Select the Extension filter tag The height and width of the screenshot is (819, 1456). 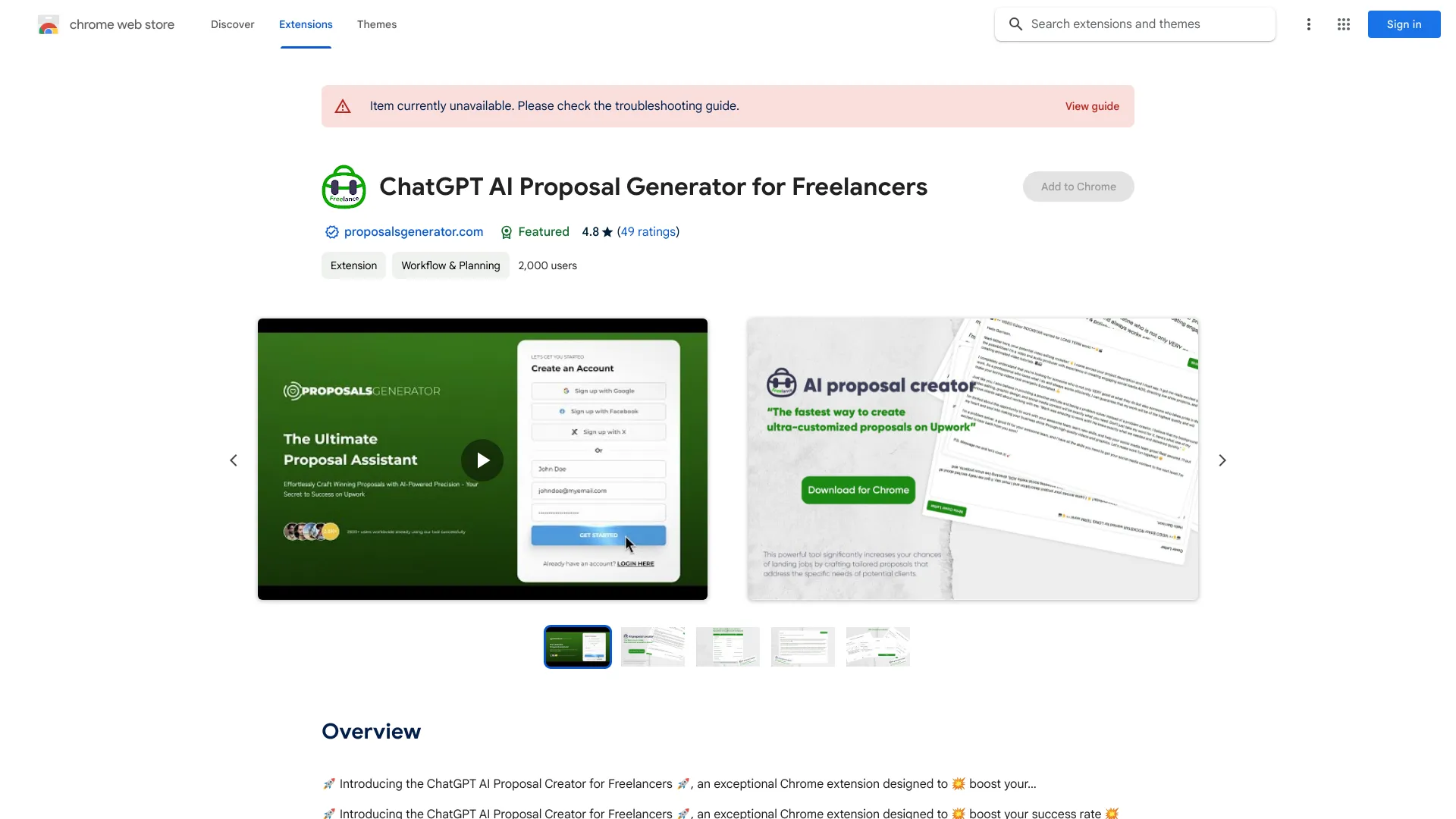click(x=353, y=265)
